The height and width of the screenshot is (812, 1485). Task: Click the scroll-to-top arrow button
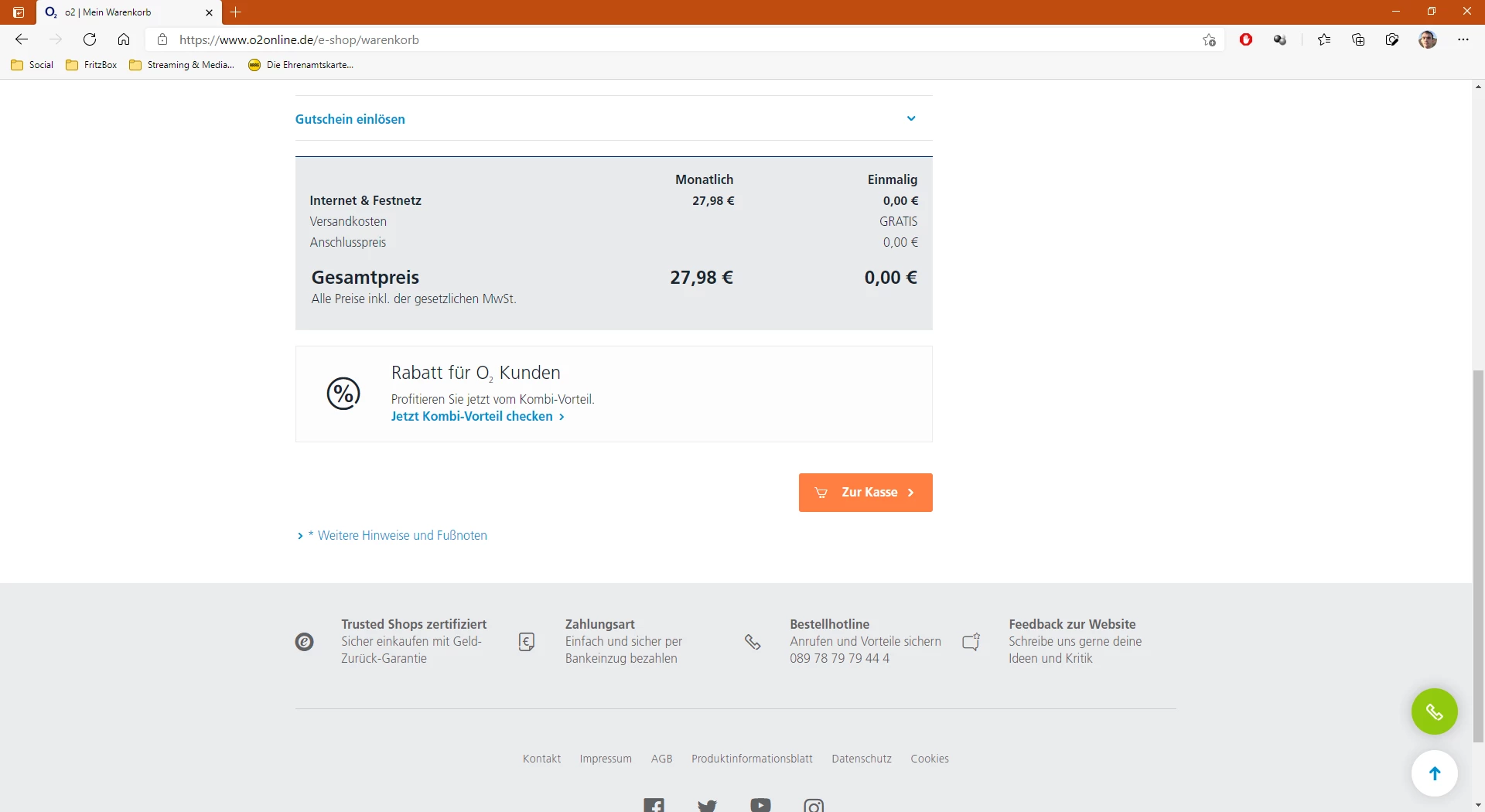pyautogui.click(x=1434, y=773)
